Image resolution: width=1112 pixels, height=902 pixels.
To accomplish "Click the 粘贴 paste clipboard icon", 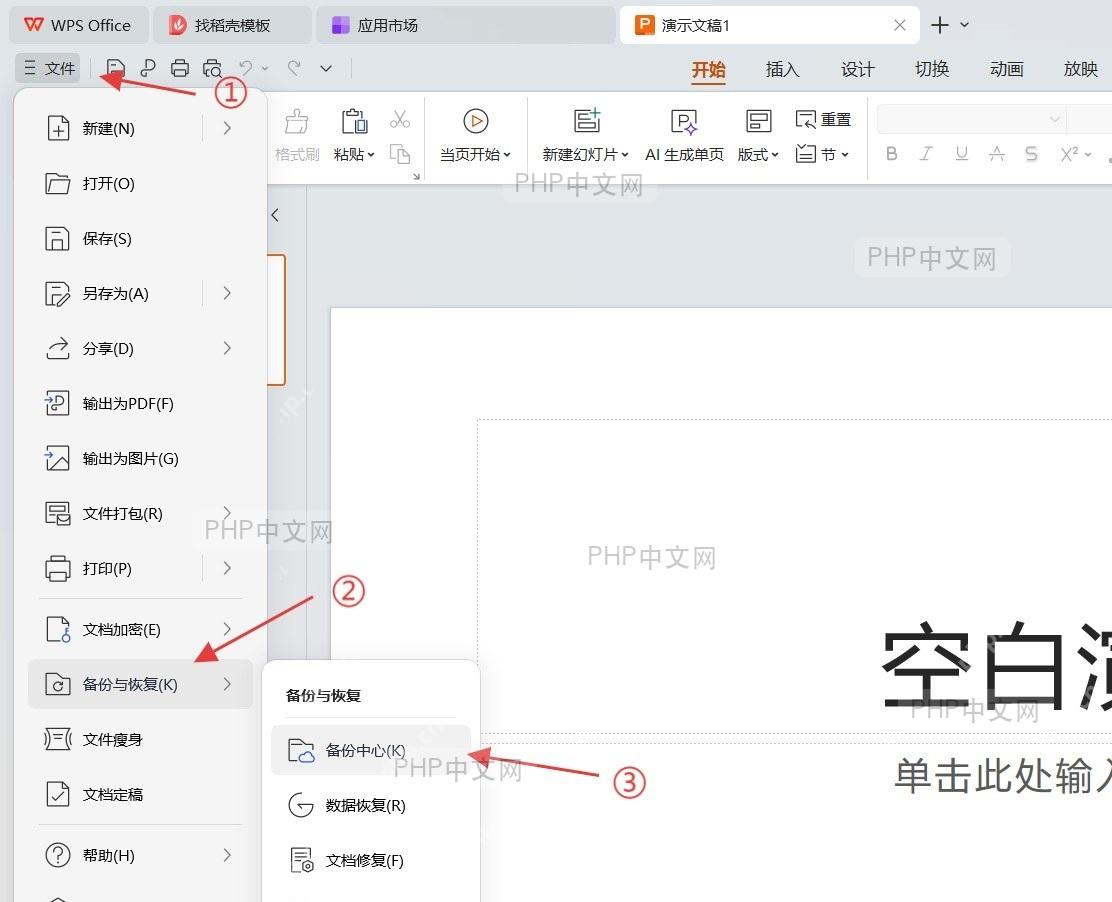I will [354, 122].
